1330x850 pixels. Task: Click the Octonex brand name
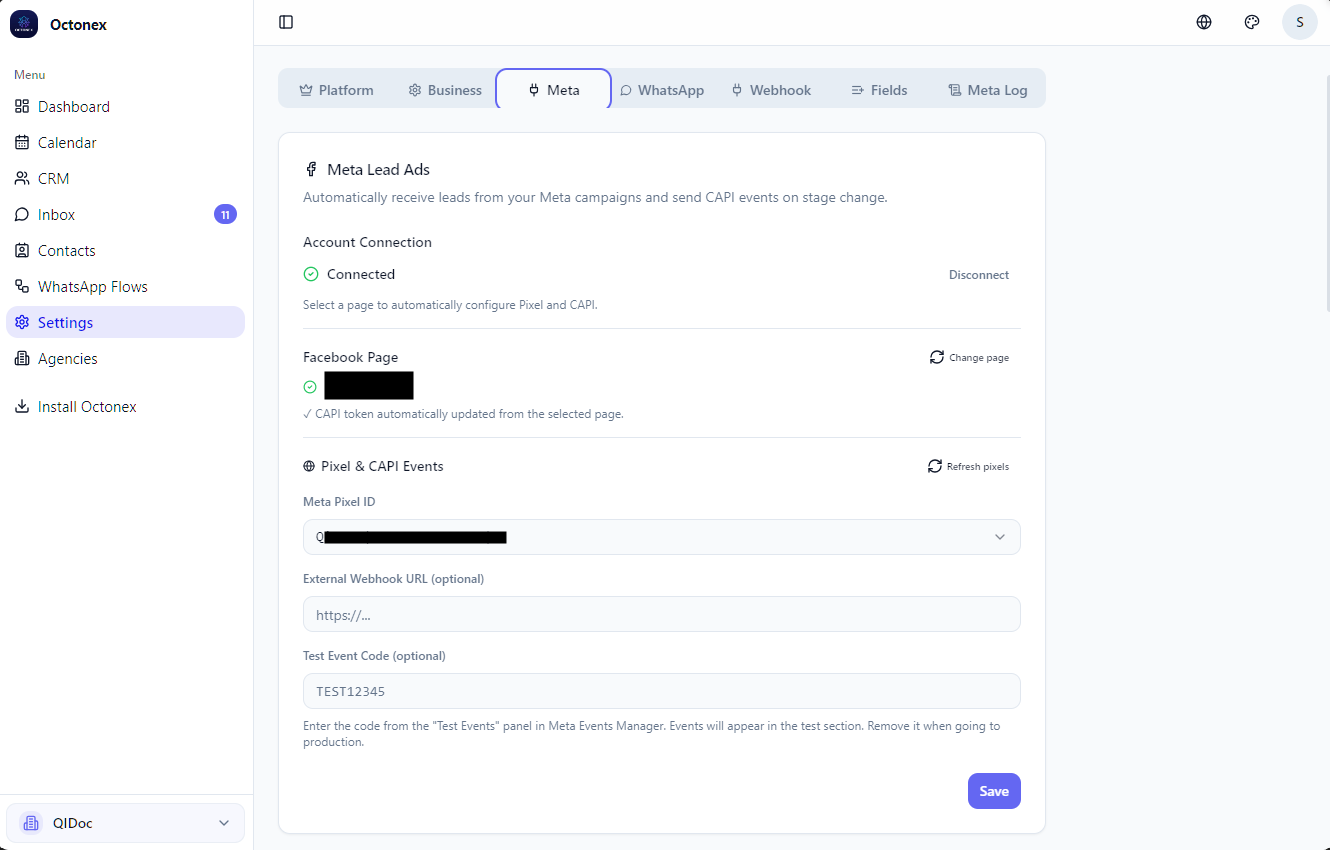tap(78, 24)
